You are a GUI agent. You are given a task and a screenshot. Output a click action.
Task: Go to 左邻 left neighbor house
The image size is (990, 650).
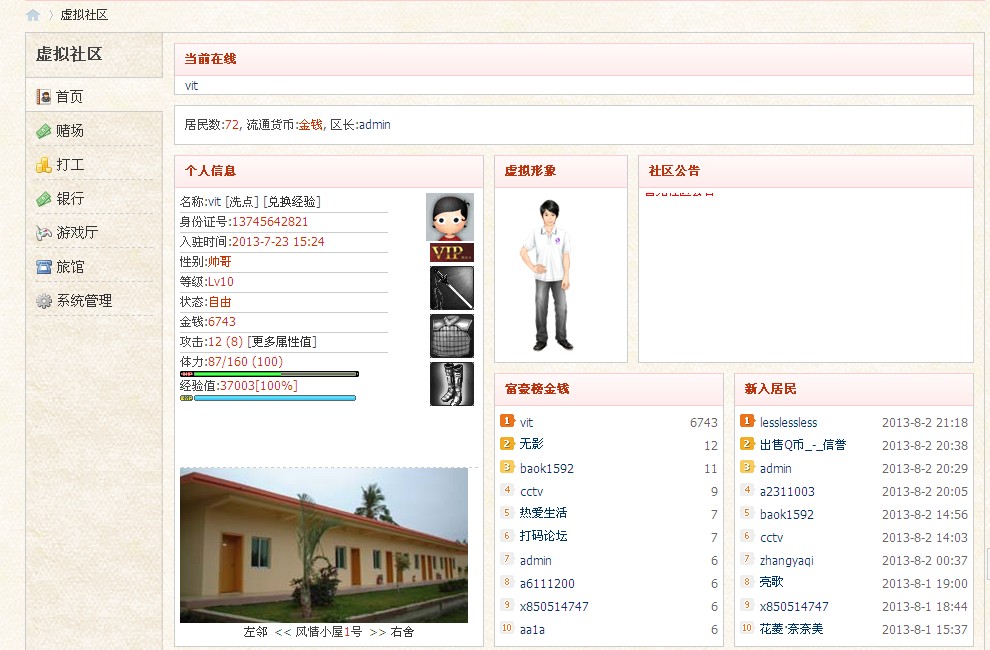[256, 632]
